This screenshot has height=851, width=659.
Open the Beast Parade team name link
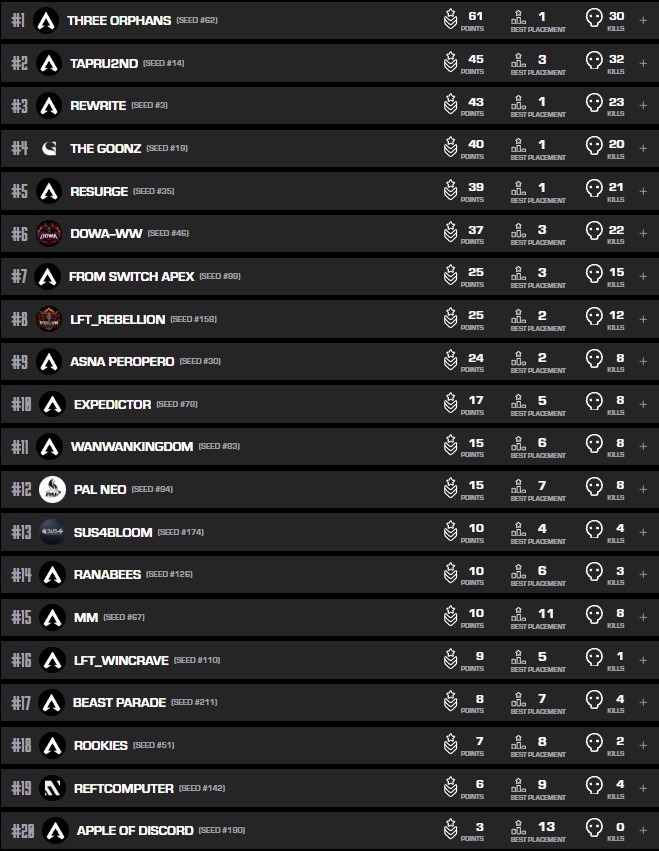(x=119, y=702)
